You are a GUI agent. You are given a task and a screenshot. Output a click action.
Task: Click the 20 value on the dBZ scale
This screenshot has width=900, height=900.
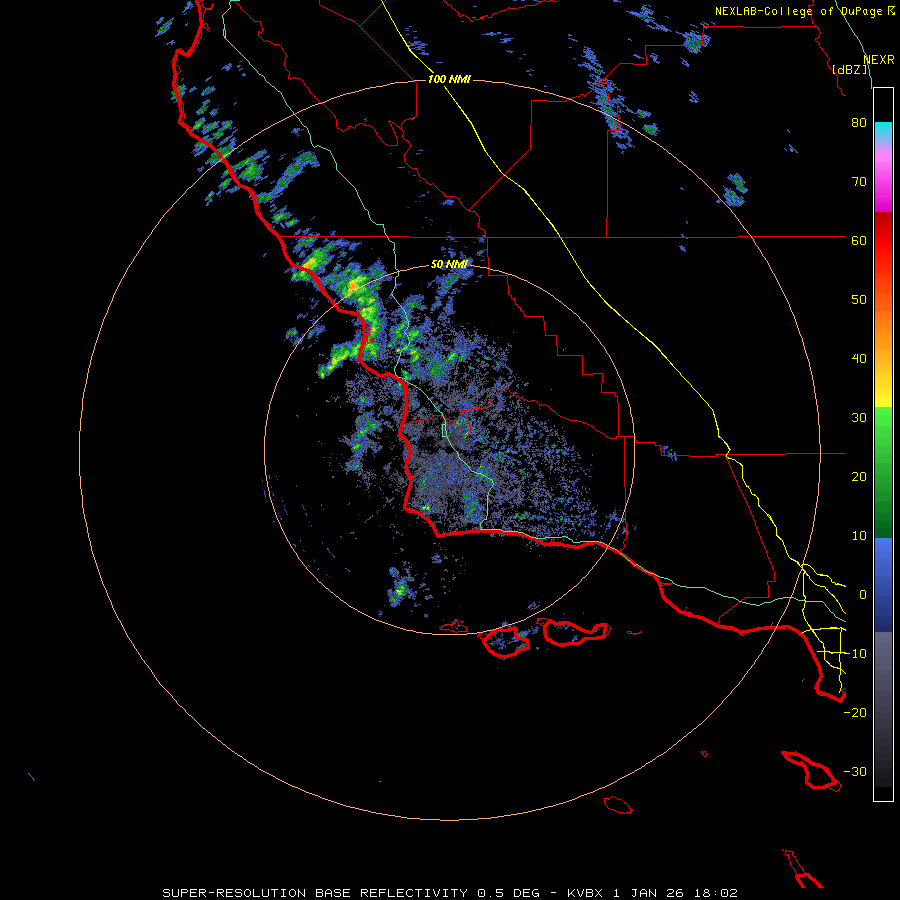tap(859, 477)
